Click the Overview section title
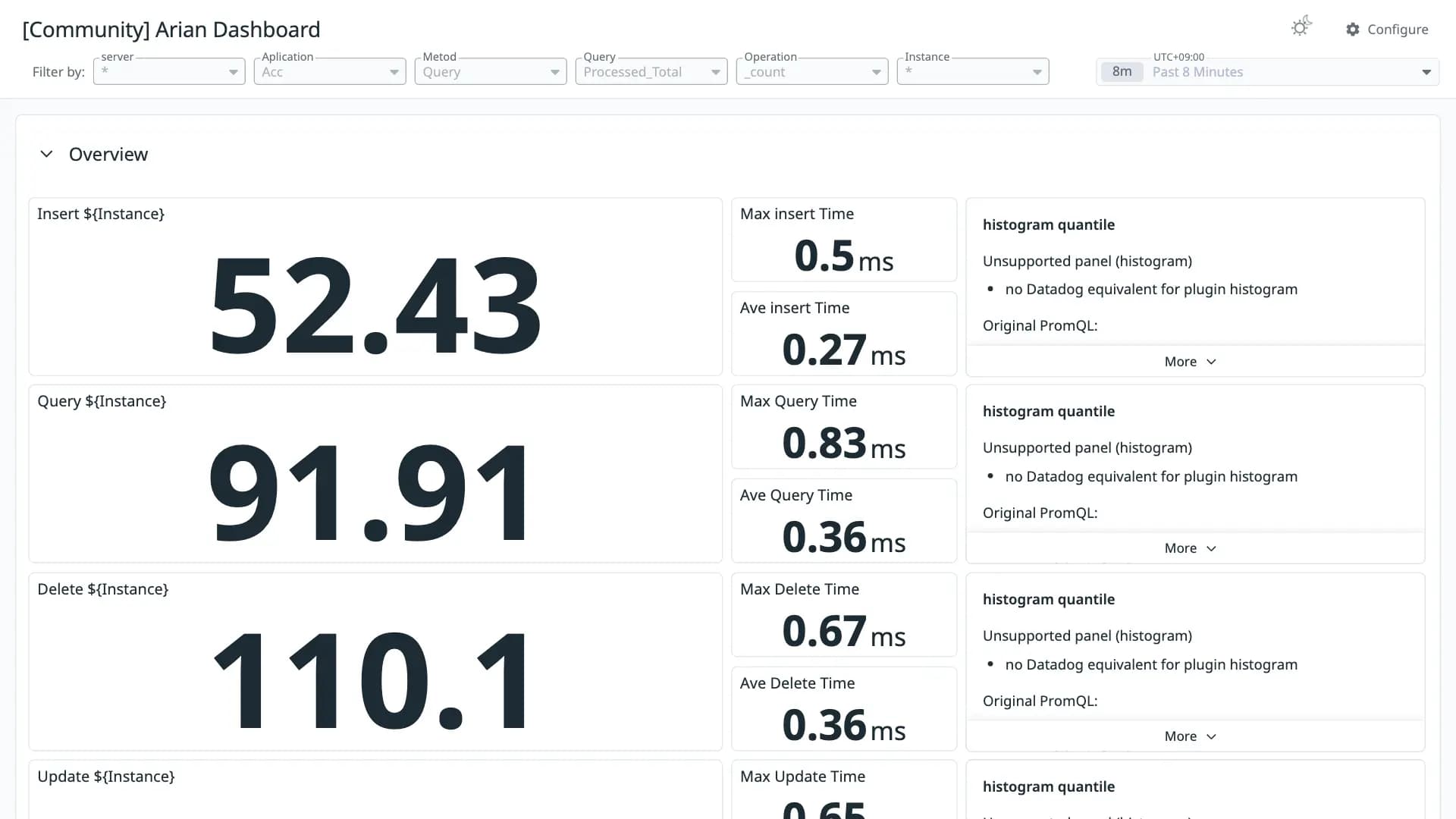Viewport: 1456px width, 819px height. coord(108,154)
